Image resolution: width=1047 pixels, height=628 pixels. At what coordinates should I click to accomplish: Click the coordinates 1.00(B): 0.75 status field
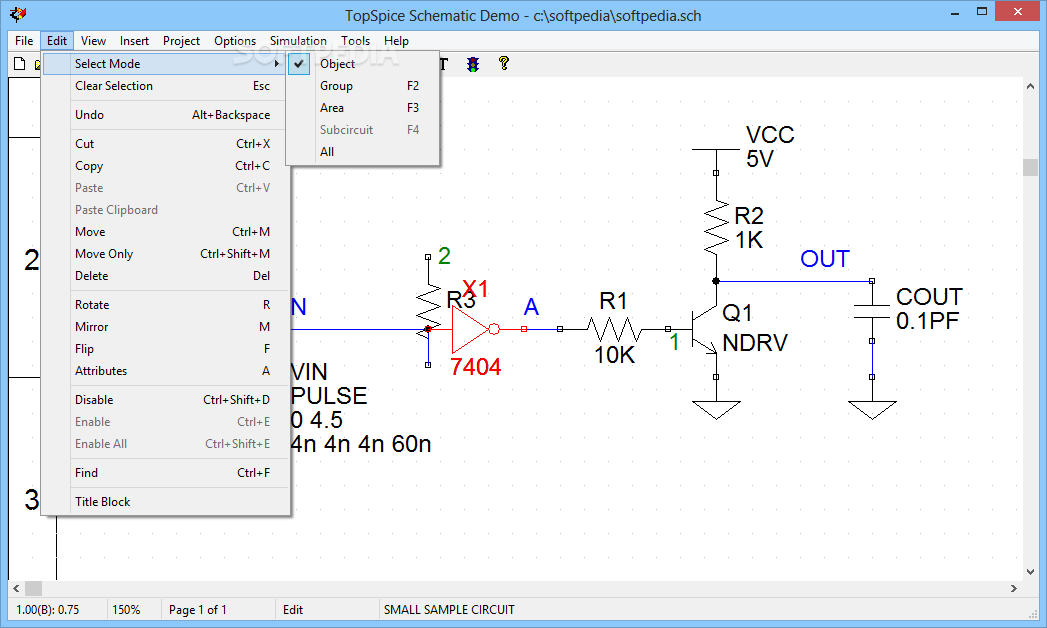[47, 610]
